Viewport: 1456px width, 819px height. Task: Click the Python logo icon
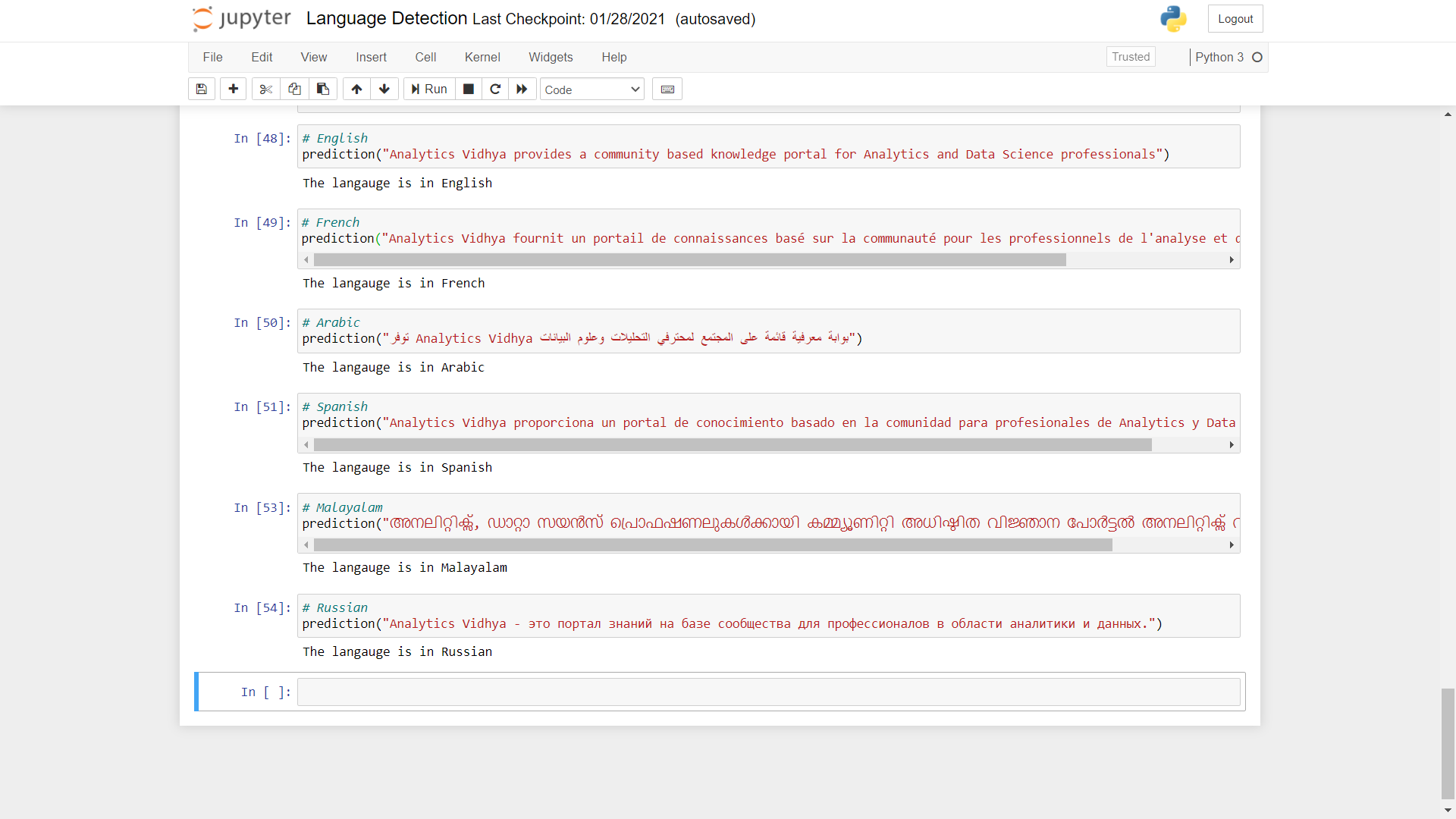(x=1173, y=19)
